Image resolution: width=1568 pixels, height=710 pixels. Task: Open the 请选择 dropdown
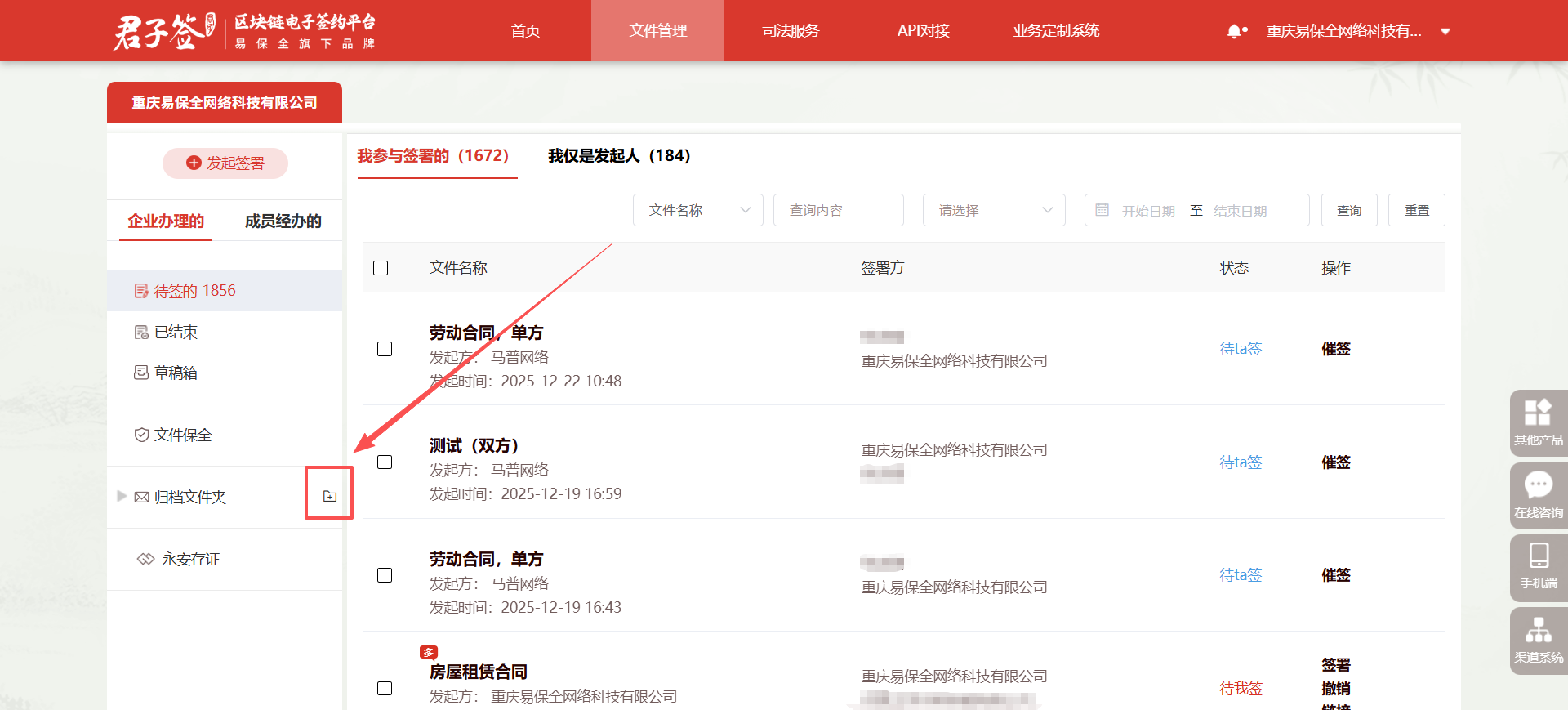pyautogui.click(x=993, y=210)
